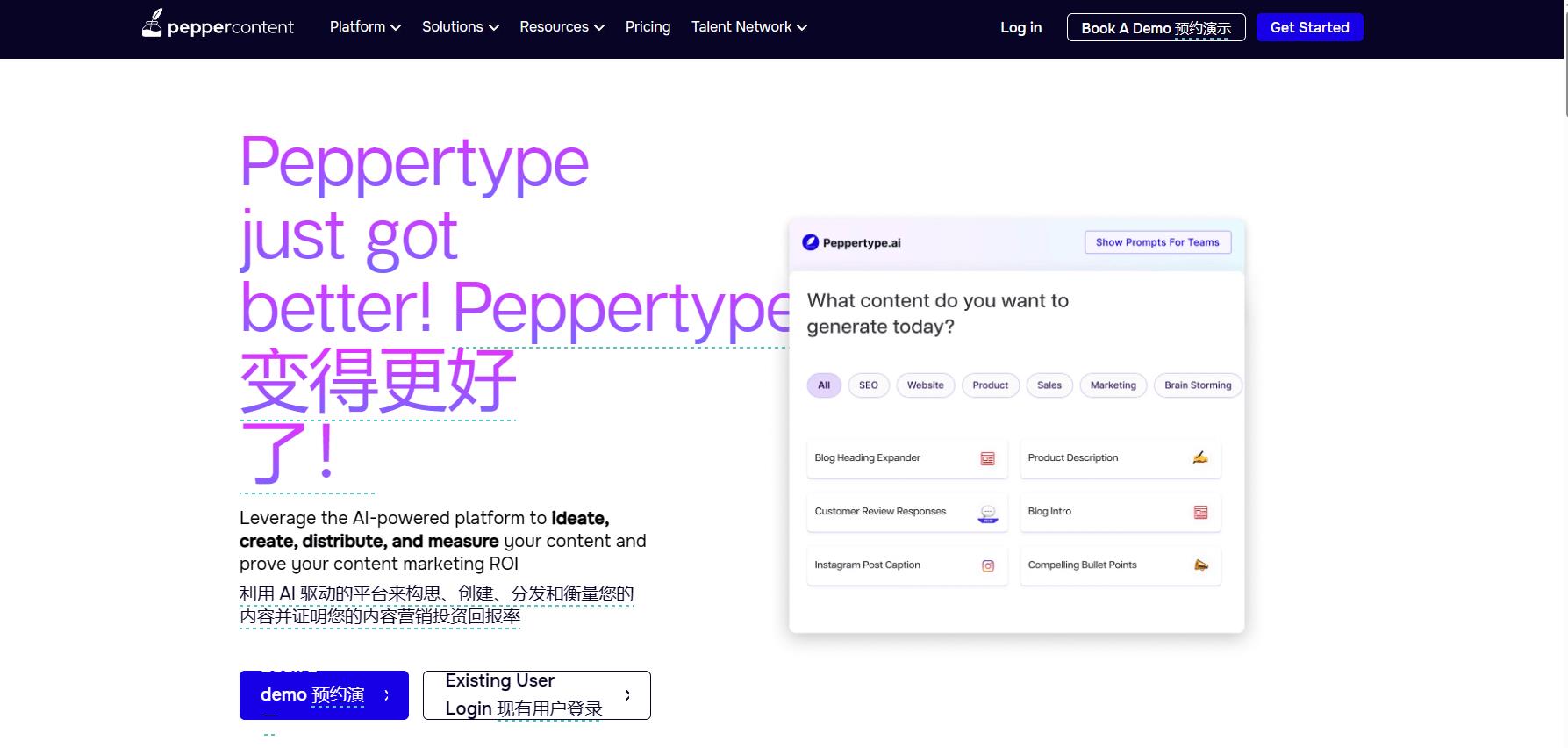This screenshot has width=1568, height=748.
Task: Open the Compelling Bullet Points card
Action: (1121, 565)
